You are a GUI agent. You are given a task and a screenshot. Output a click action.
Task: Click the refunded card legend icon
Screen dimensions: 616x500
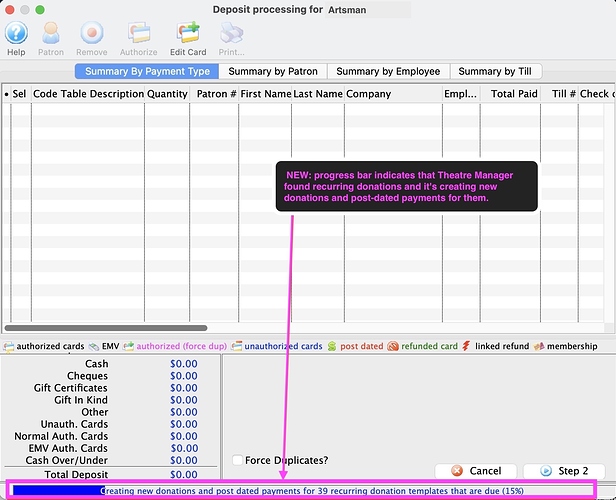[x=393, y=346]
